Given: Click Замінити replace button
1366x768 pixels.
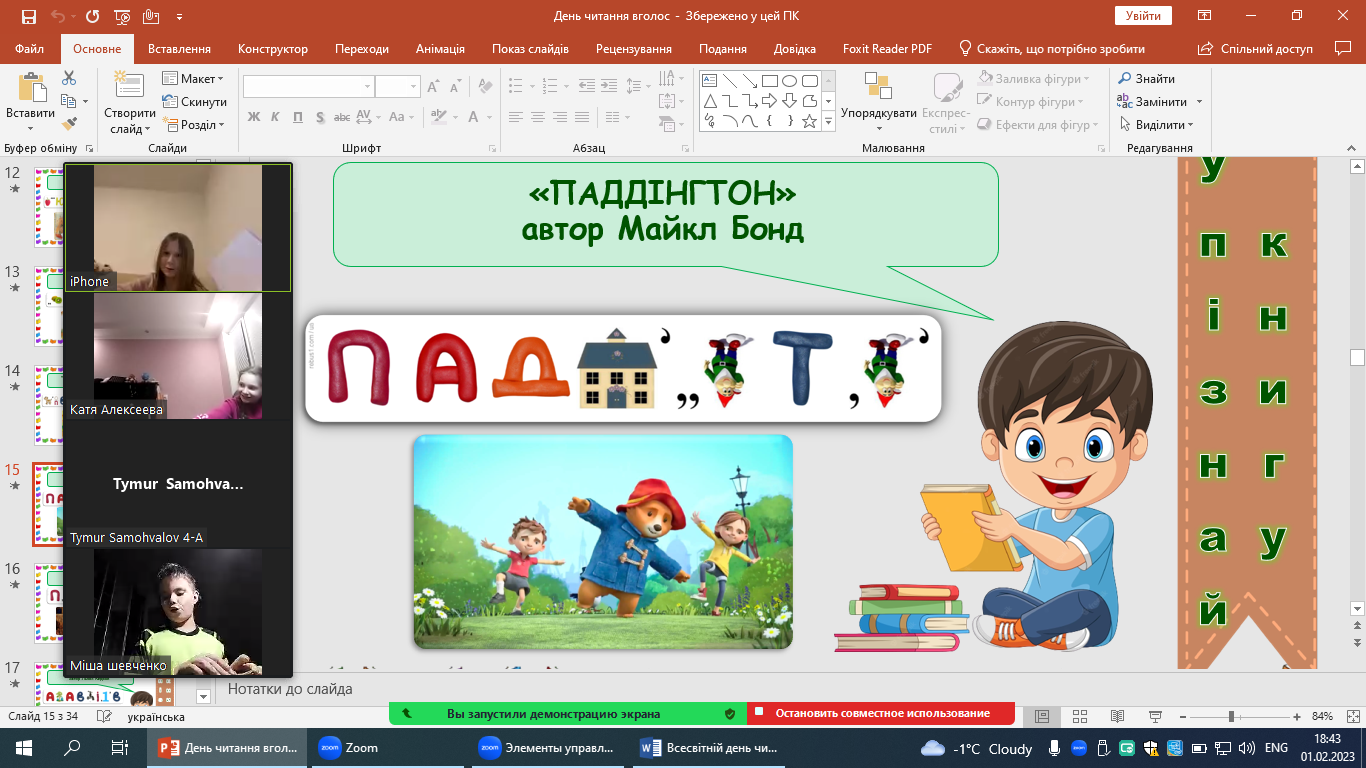Looking at the screenshot, I should pyautogui.click(x=1152, y=102).
